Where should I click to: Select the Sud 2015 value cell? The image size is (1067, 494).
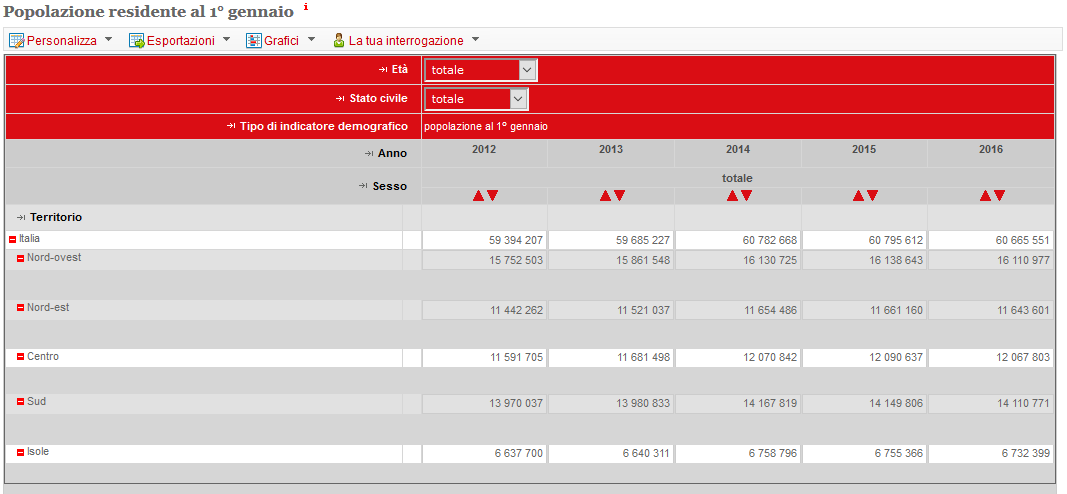pos(864,404)
